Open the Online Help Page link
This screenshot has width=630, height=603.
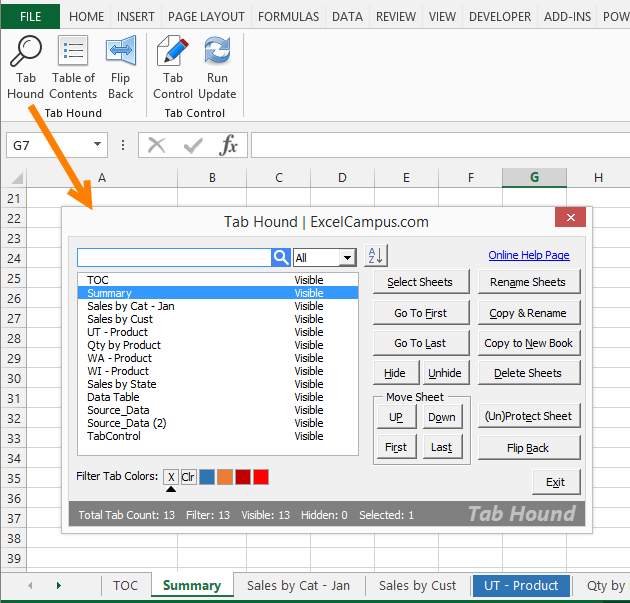[x=528, y=256]
